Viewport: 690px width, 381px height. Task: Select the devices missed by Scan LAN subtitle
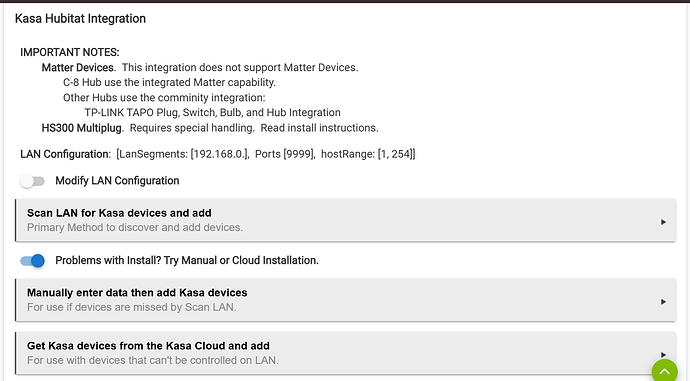pos(132,307)
